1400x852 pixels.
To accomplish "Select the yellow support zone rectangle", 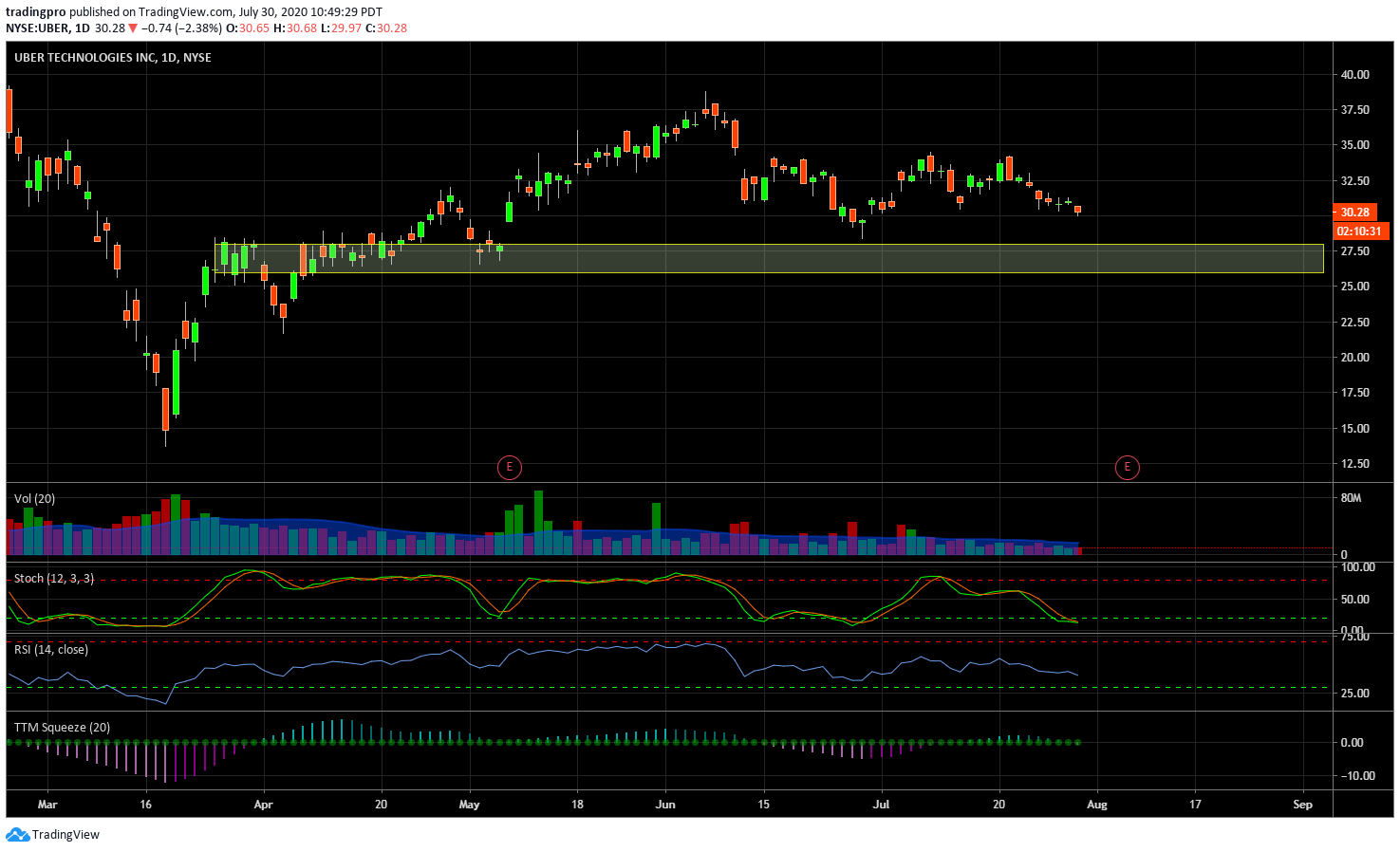I will [x=768, y=259].
